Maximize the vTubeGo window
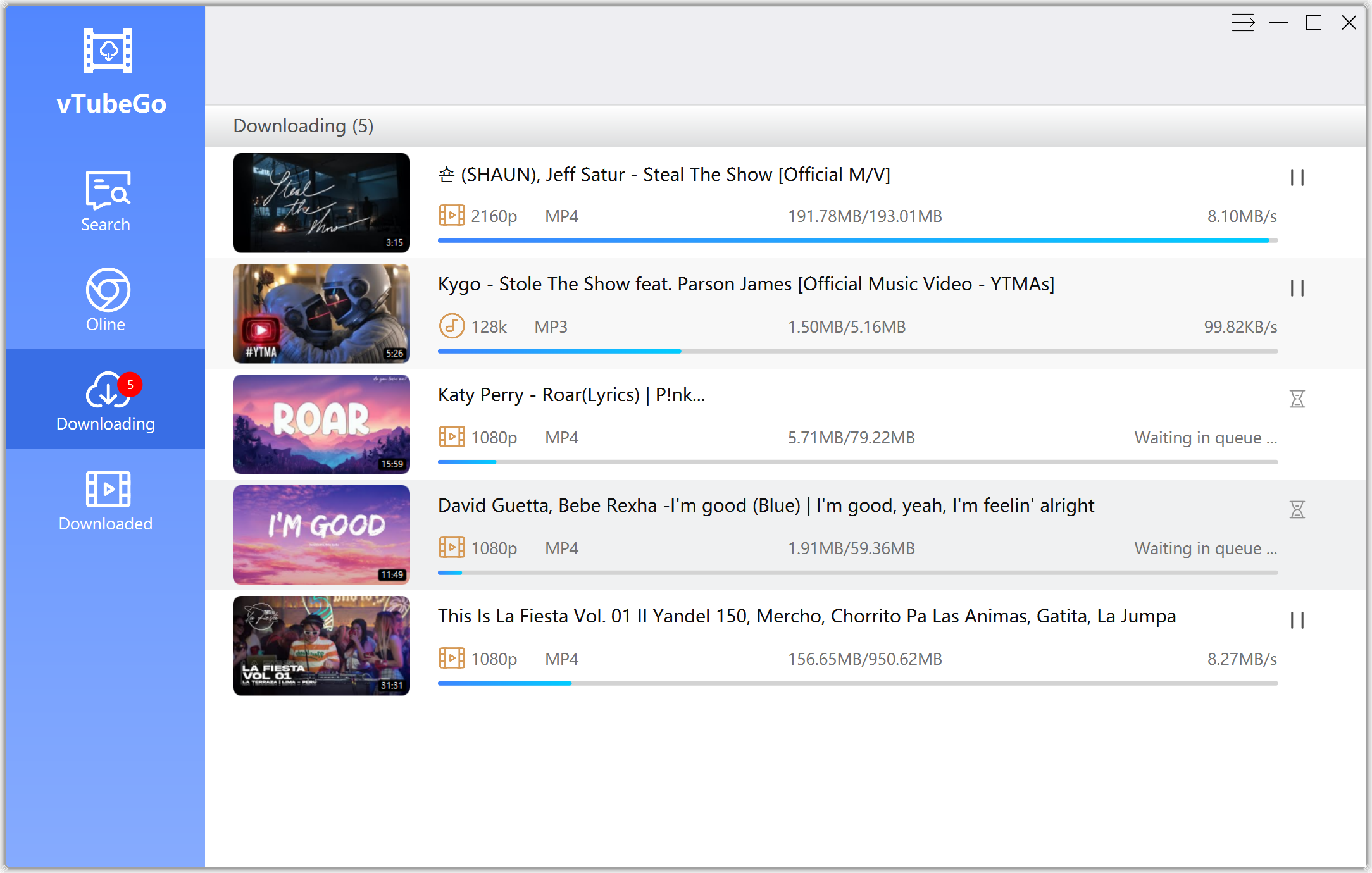 tap(1314, 23)
